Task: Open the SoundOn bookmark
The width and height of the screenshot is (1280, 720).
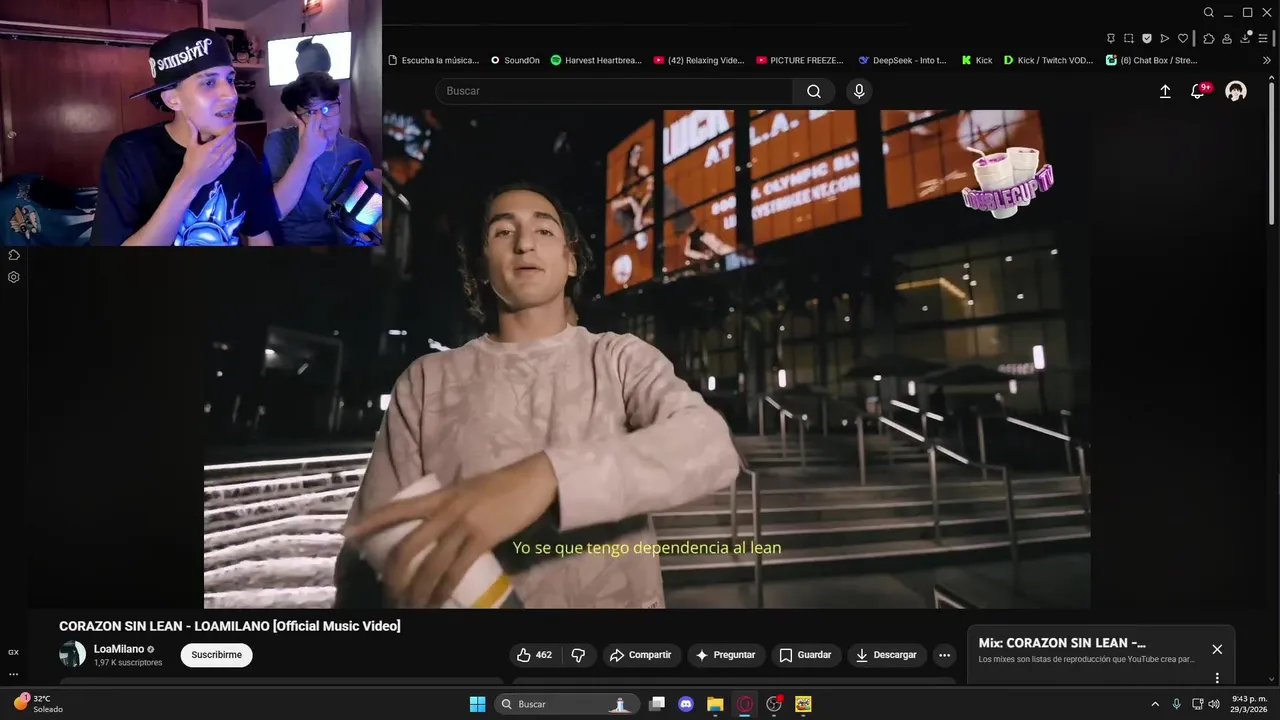Action: coord(515,60)
